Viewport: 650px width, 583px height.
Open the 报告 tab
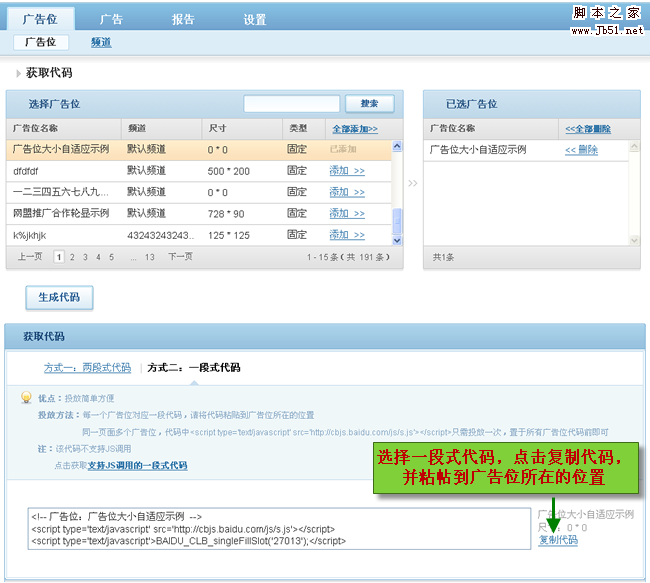coord(183,19)
